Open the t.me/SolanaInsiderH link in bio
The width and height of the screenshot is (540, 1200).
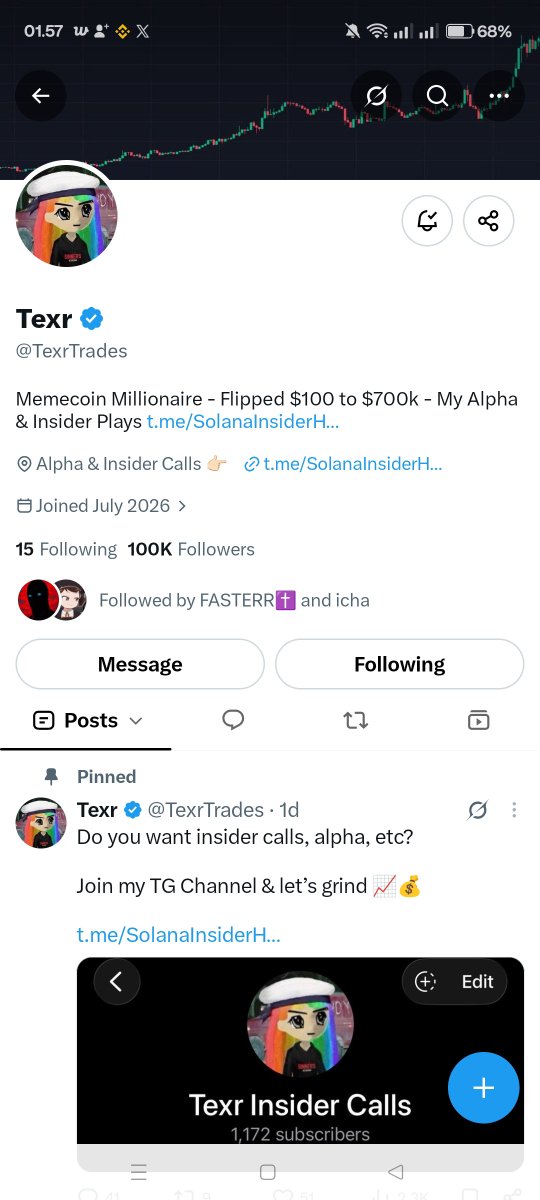point(243,422)
